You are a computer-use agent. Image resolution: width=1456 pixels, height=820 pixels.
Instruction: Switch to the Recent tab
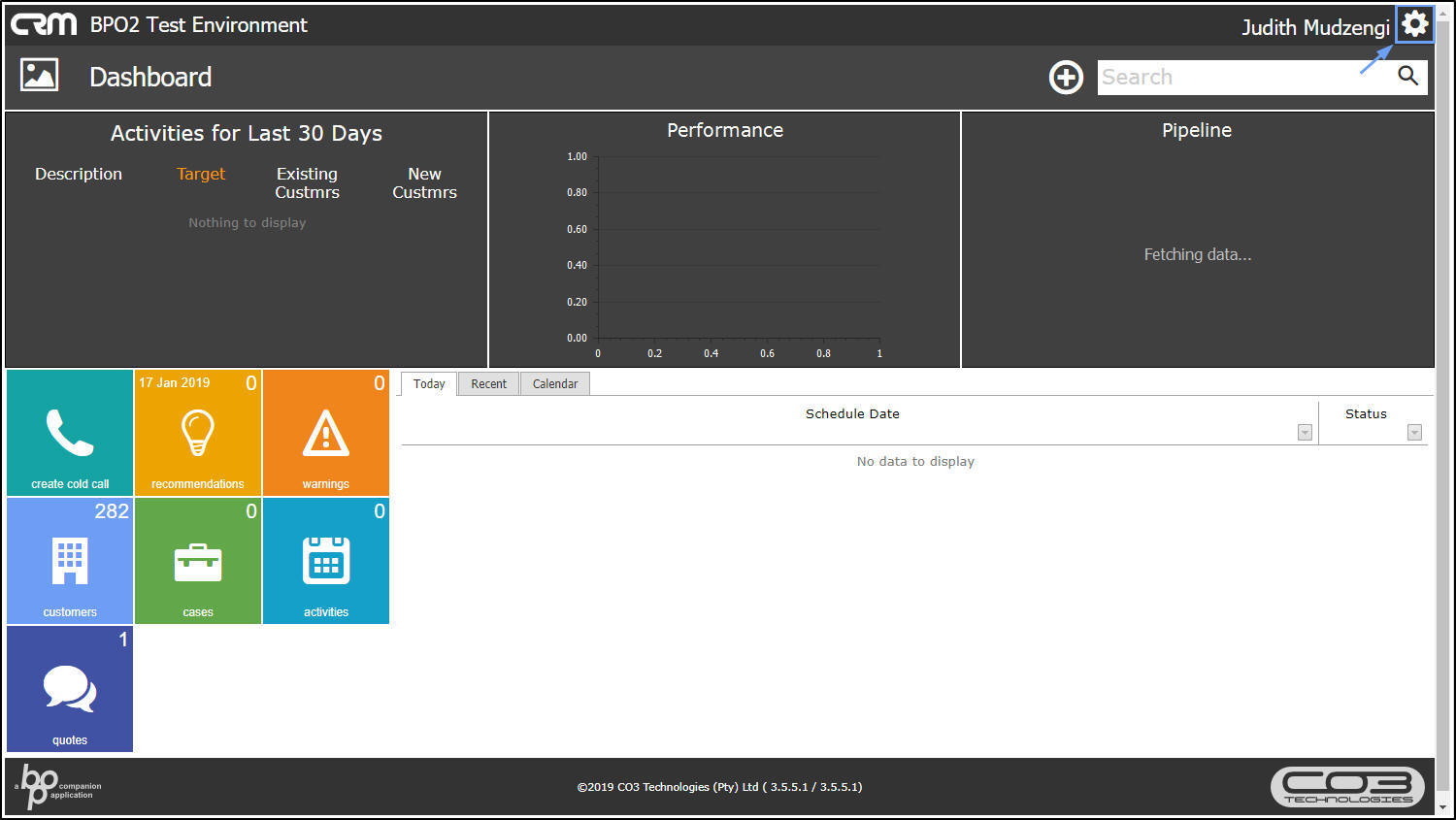click(x=489, y=384)
